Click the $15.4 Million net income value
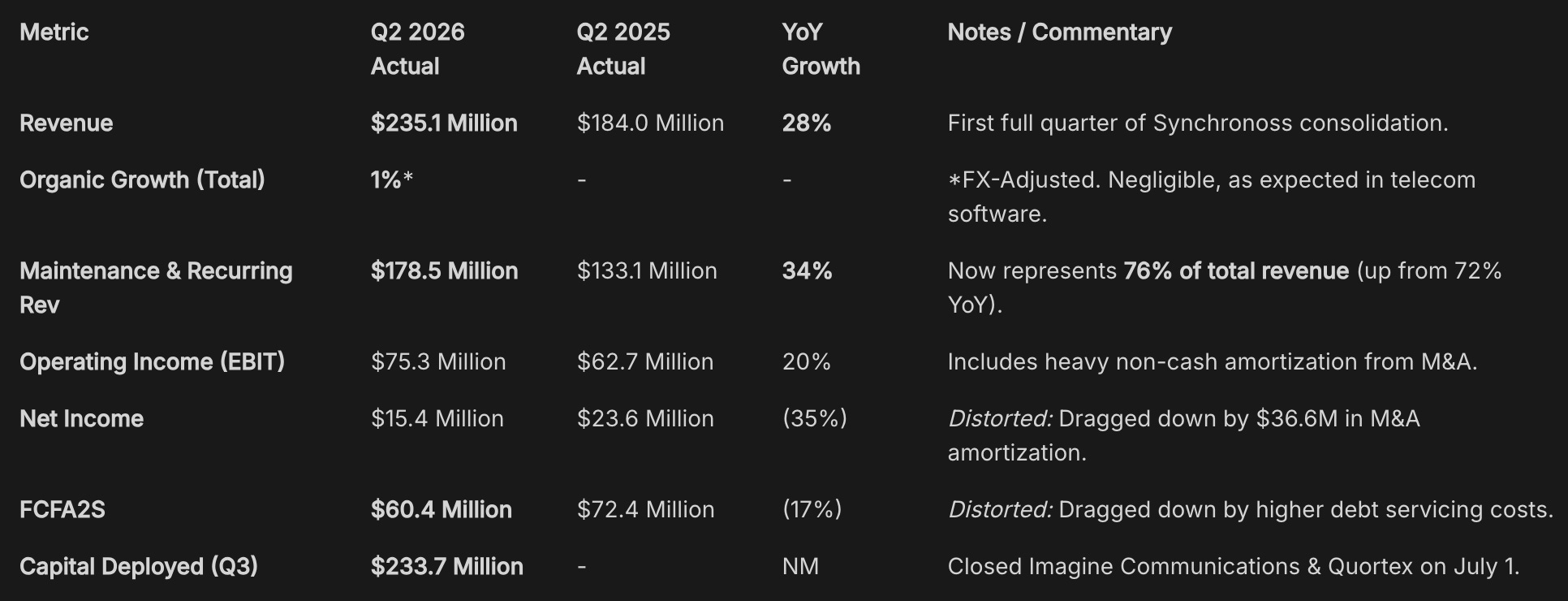 tap(437, 419)
